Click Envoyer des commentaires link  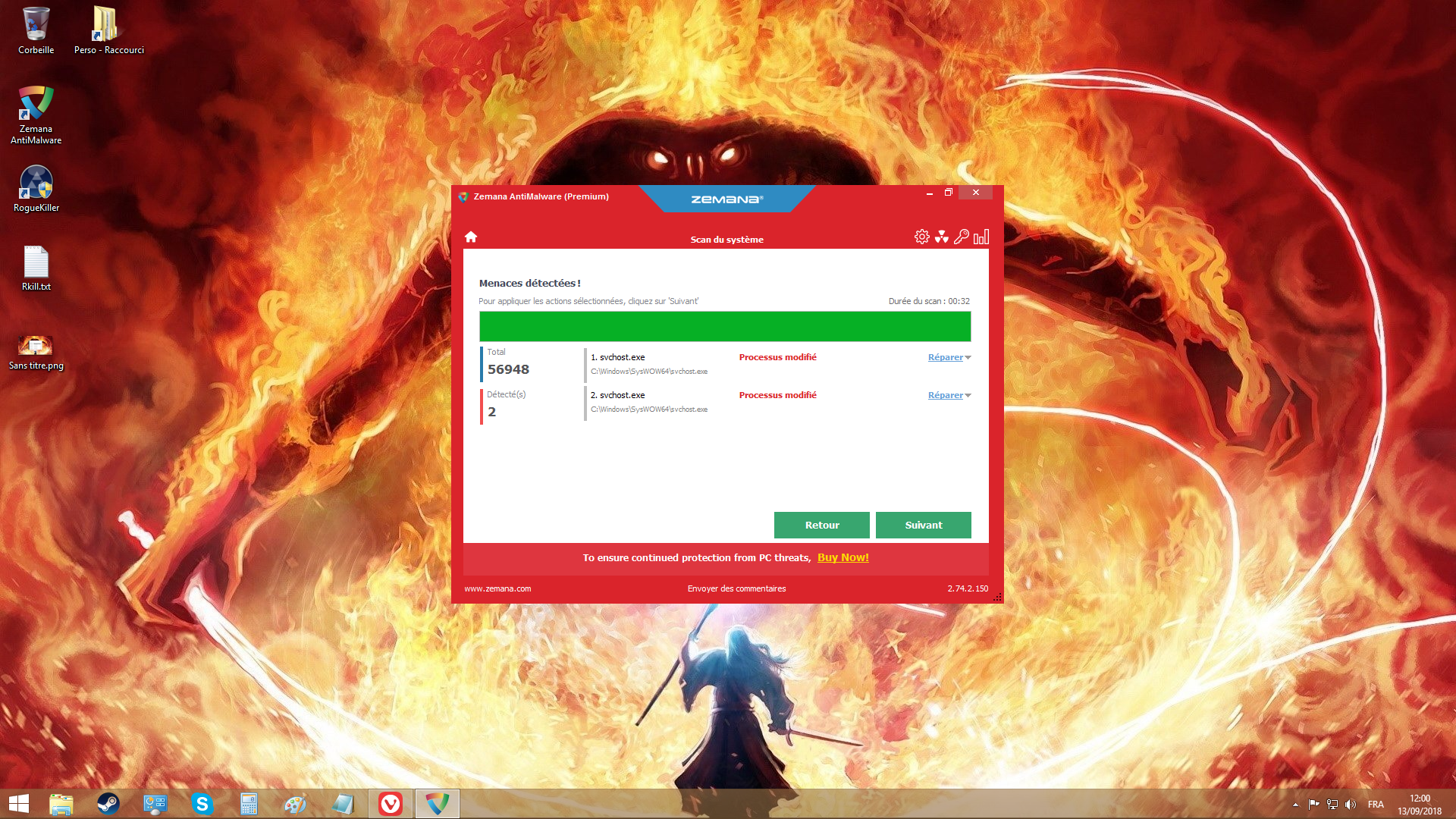[736, 588]
